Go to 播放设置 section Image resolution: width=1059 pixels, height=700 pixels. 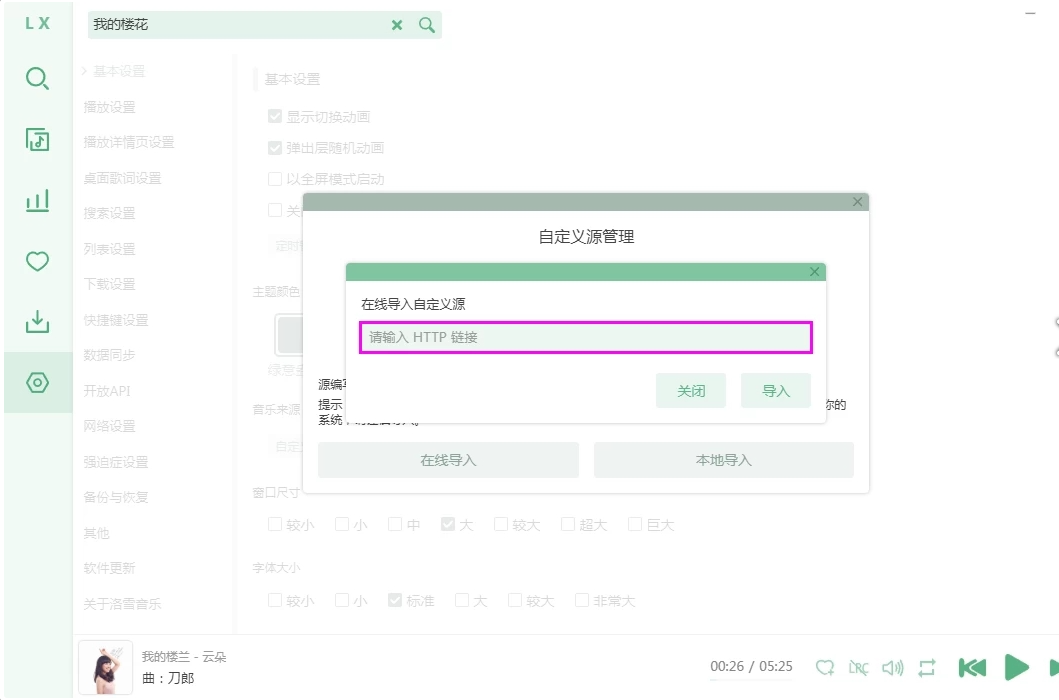[x=109, y=107]
